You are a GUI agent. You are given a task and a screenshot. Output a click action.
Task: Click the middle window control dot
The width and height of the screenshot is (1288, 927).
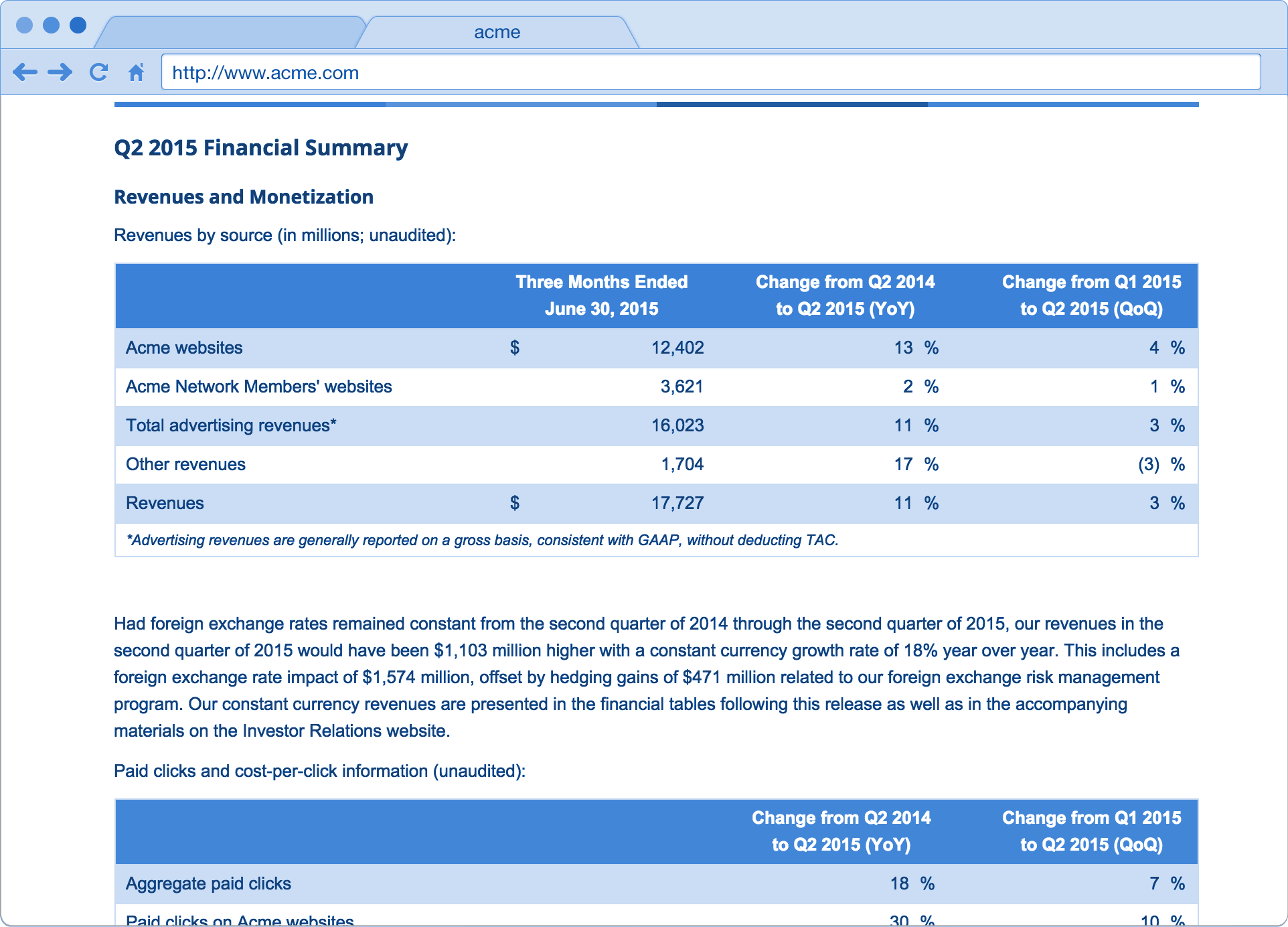point(51,25)
